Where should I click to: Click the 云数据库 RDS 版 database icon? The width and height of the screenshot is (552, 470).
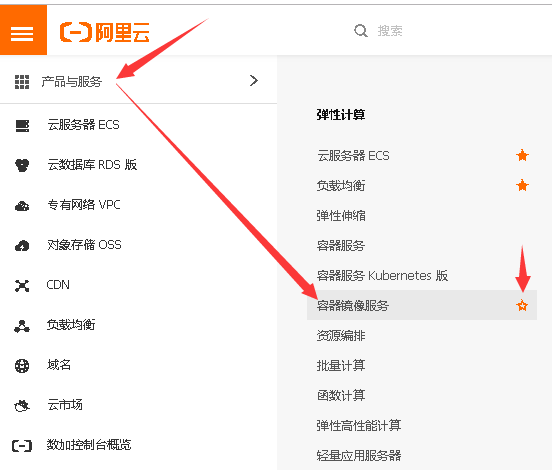pyautogui.click(x=22, y=165)
